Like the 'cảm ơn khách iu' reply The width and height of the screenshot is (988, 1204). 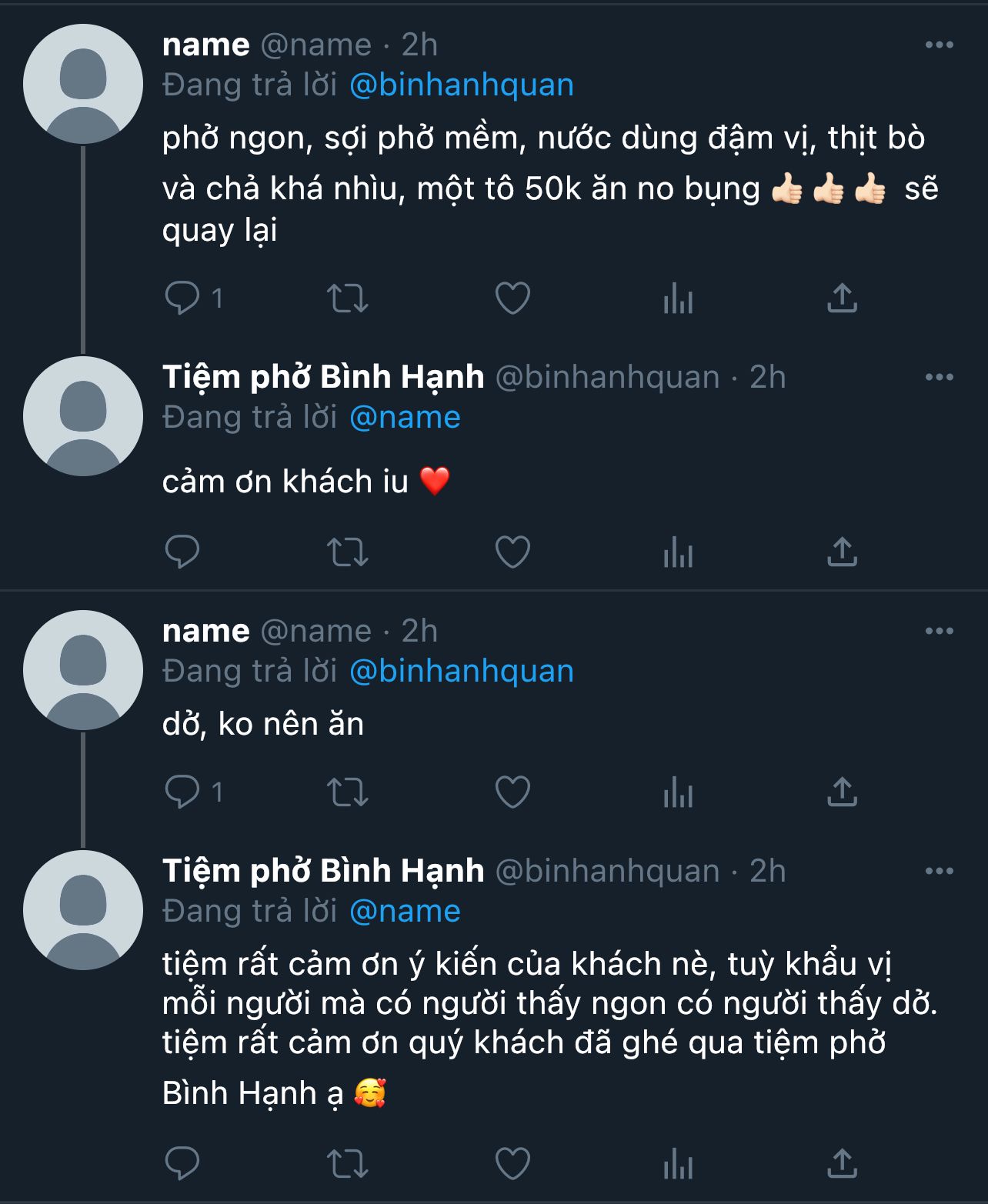click(x=512, y=552)
